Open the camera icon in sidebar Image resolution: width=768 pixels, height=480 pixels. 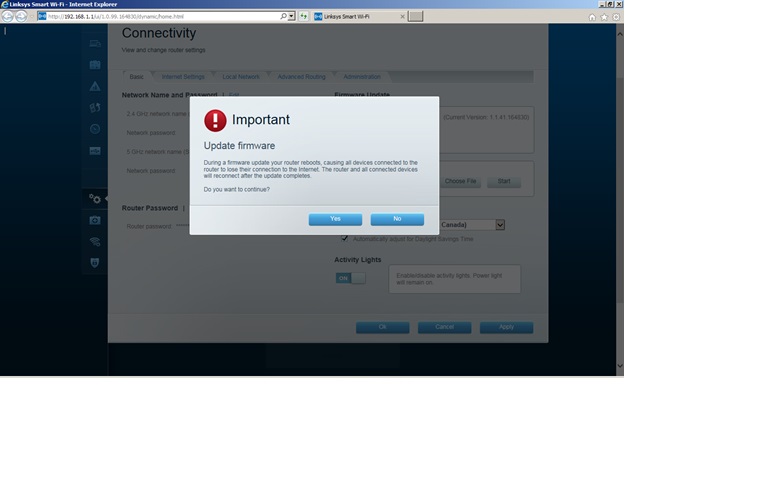[95, 220]
